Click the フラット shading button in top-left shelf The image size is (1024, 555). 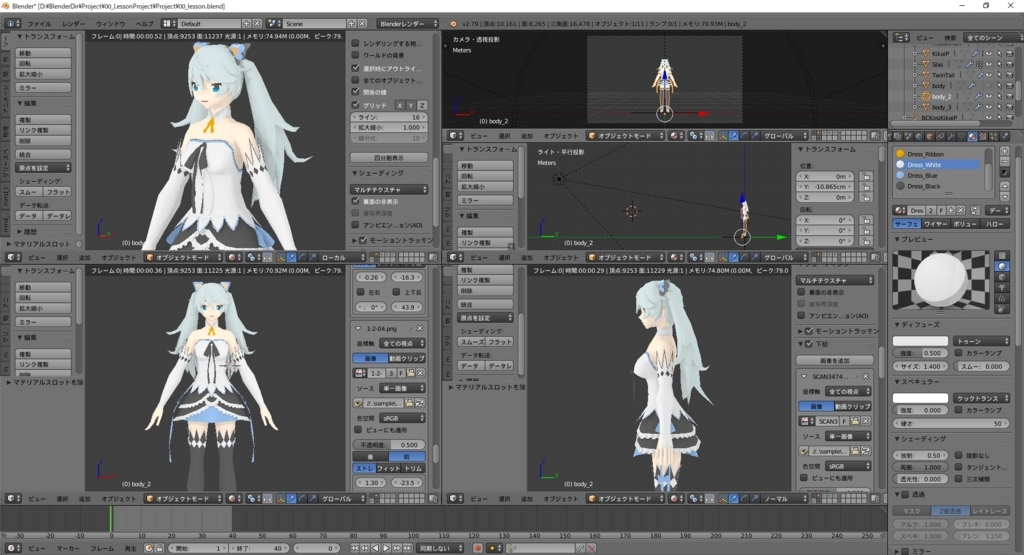coord(57,192)
